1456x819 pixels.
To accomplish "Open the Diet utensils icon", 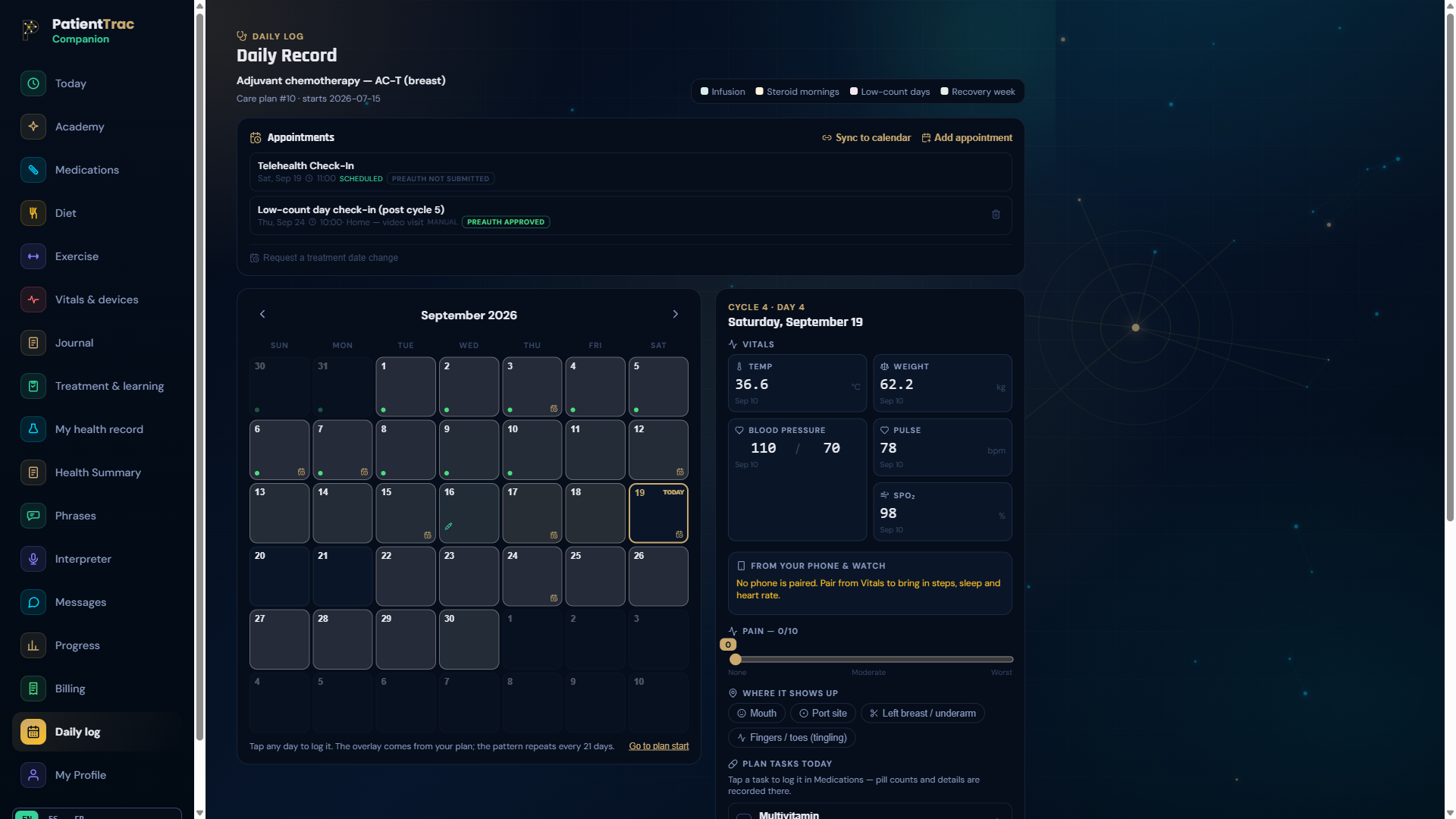I will (x=33, y=213).
